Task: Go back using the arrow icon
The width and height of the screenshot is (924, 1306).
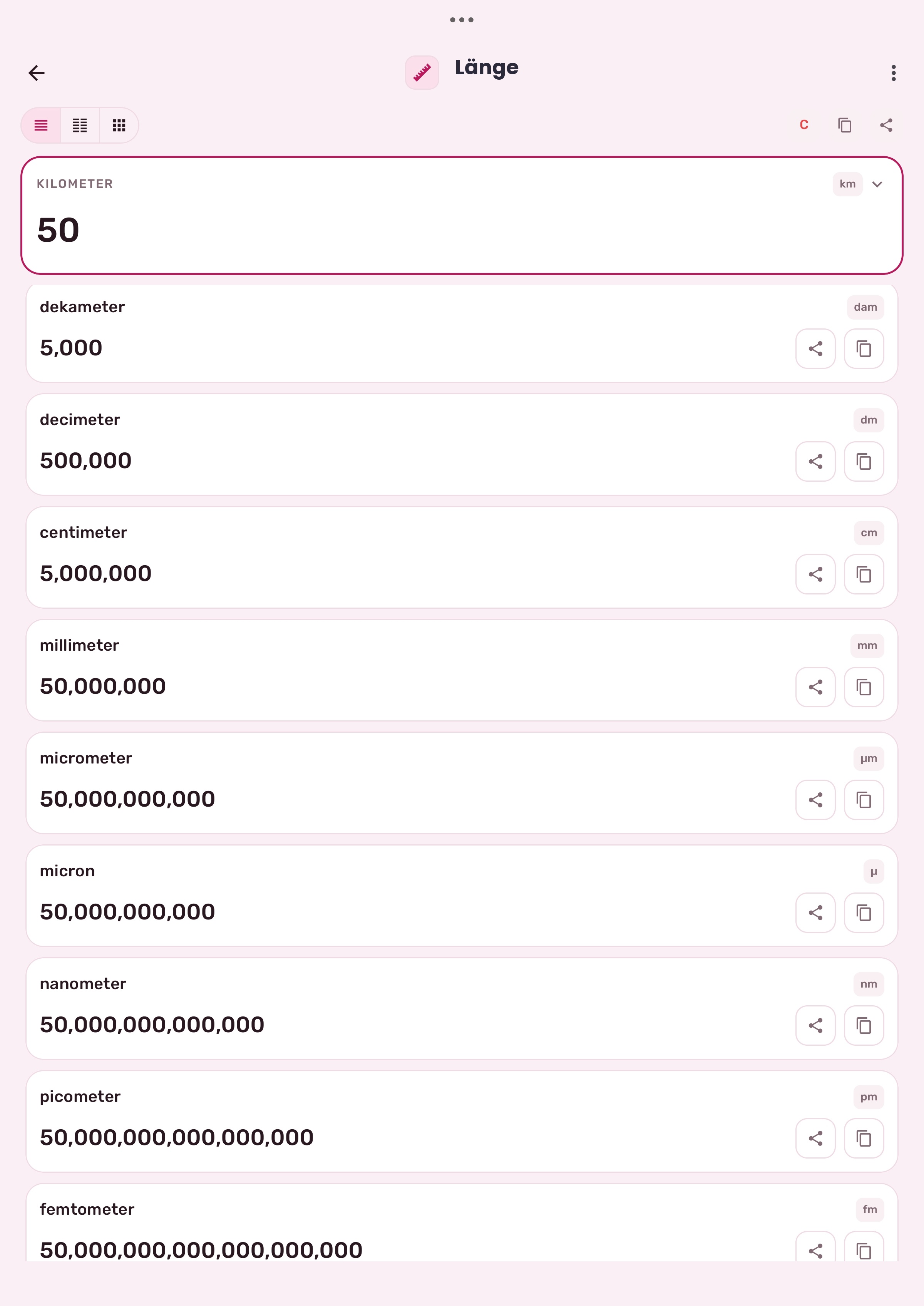Action: [x=37, y=73]
